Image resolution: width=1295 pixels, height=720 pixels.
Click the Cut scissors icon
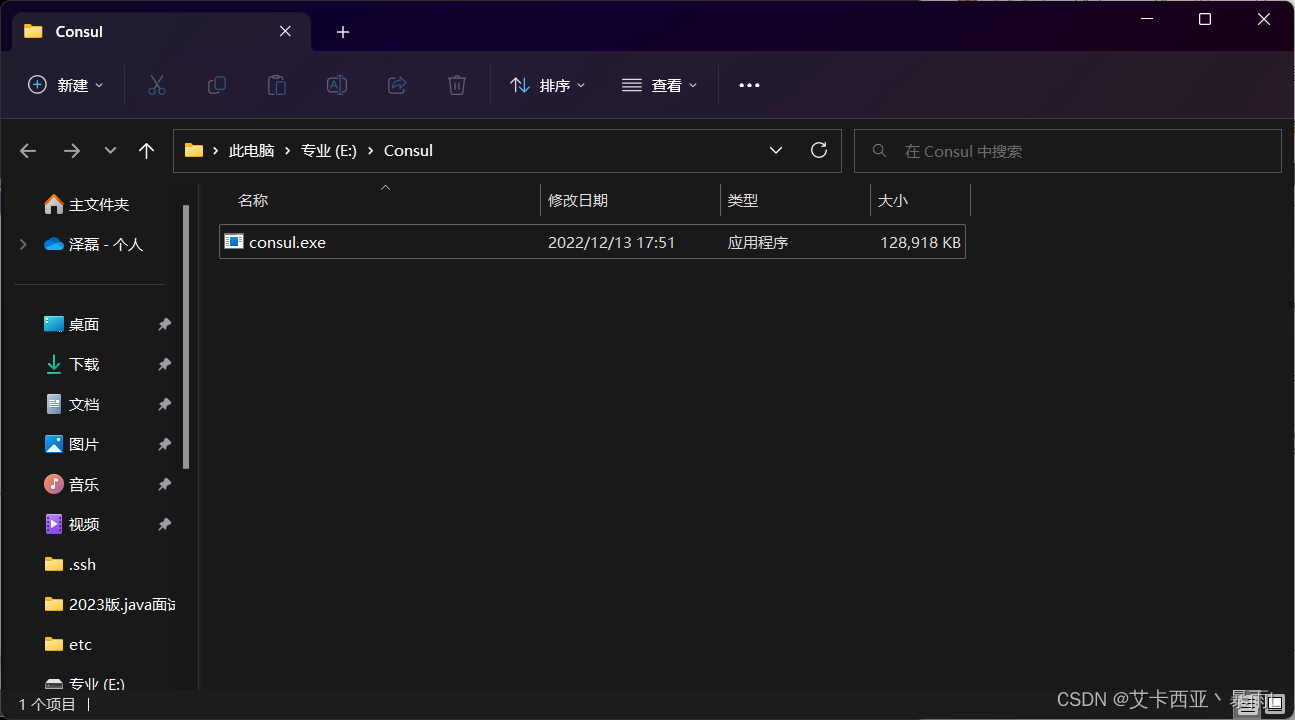point(156,85)
